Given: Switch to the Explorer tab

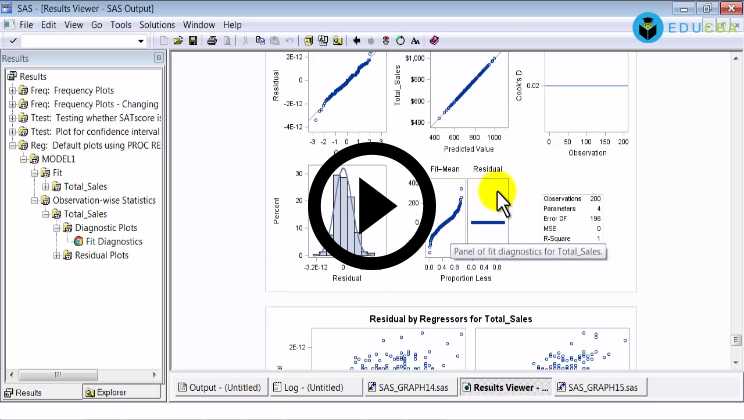Looking at the screenshot, I should click(x=106, y=392).
